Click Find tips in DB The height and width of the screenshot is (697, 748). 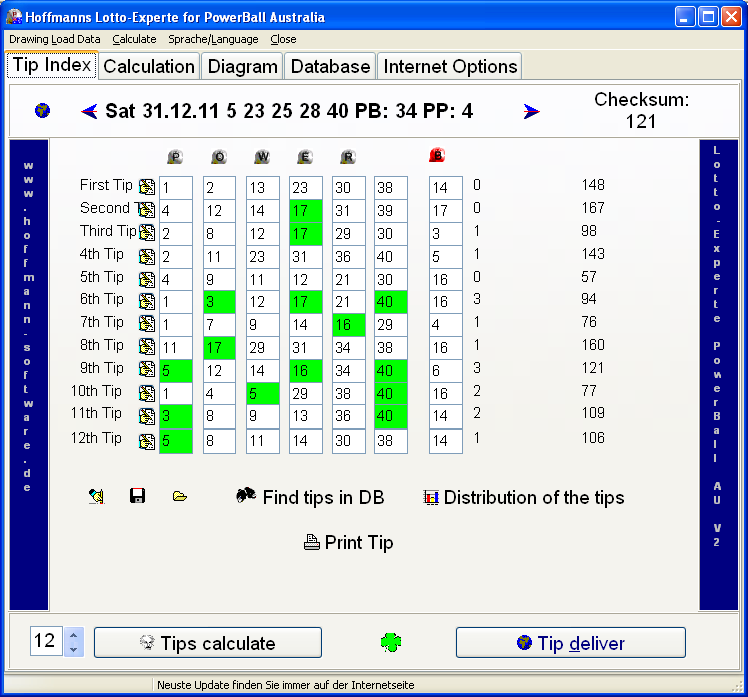[x=311, y=497]
